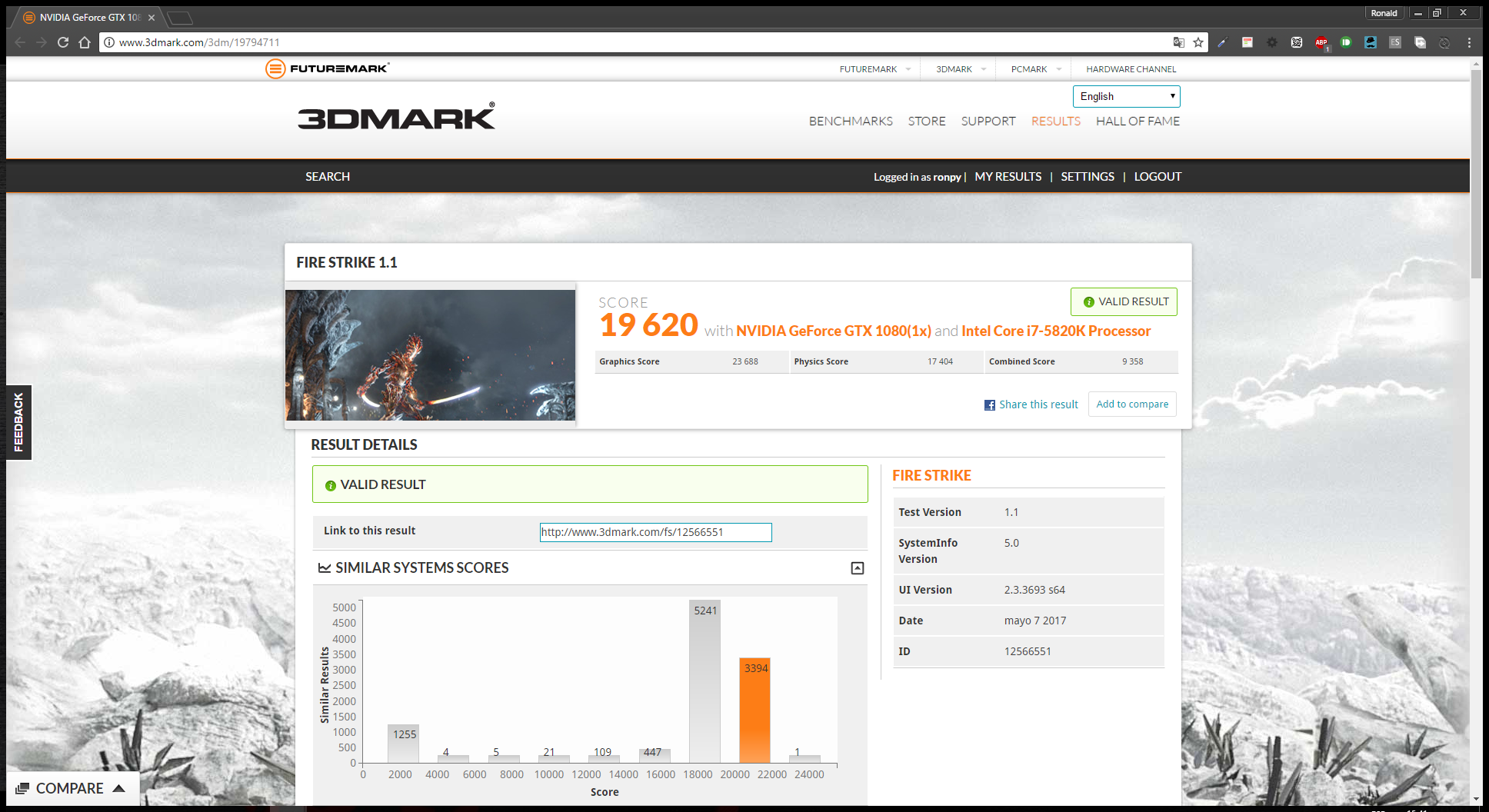Click the Graphics Score value 23 688
This screenshot has width=1489, height=812.
745,362
